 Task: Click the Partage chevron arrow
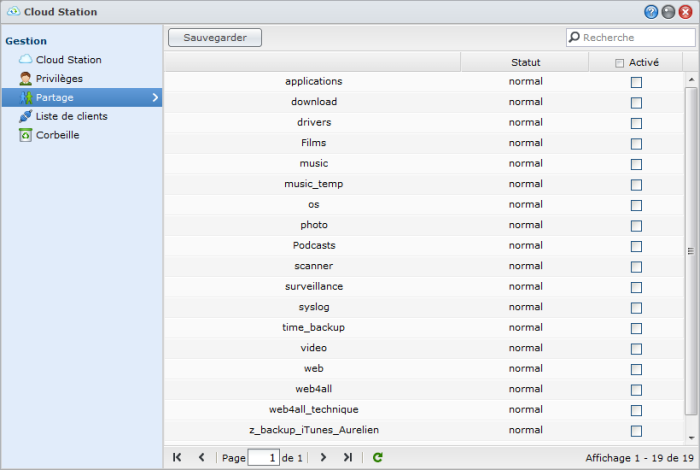pyautogui.click(x=155, y=97)
